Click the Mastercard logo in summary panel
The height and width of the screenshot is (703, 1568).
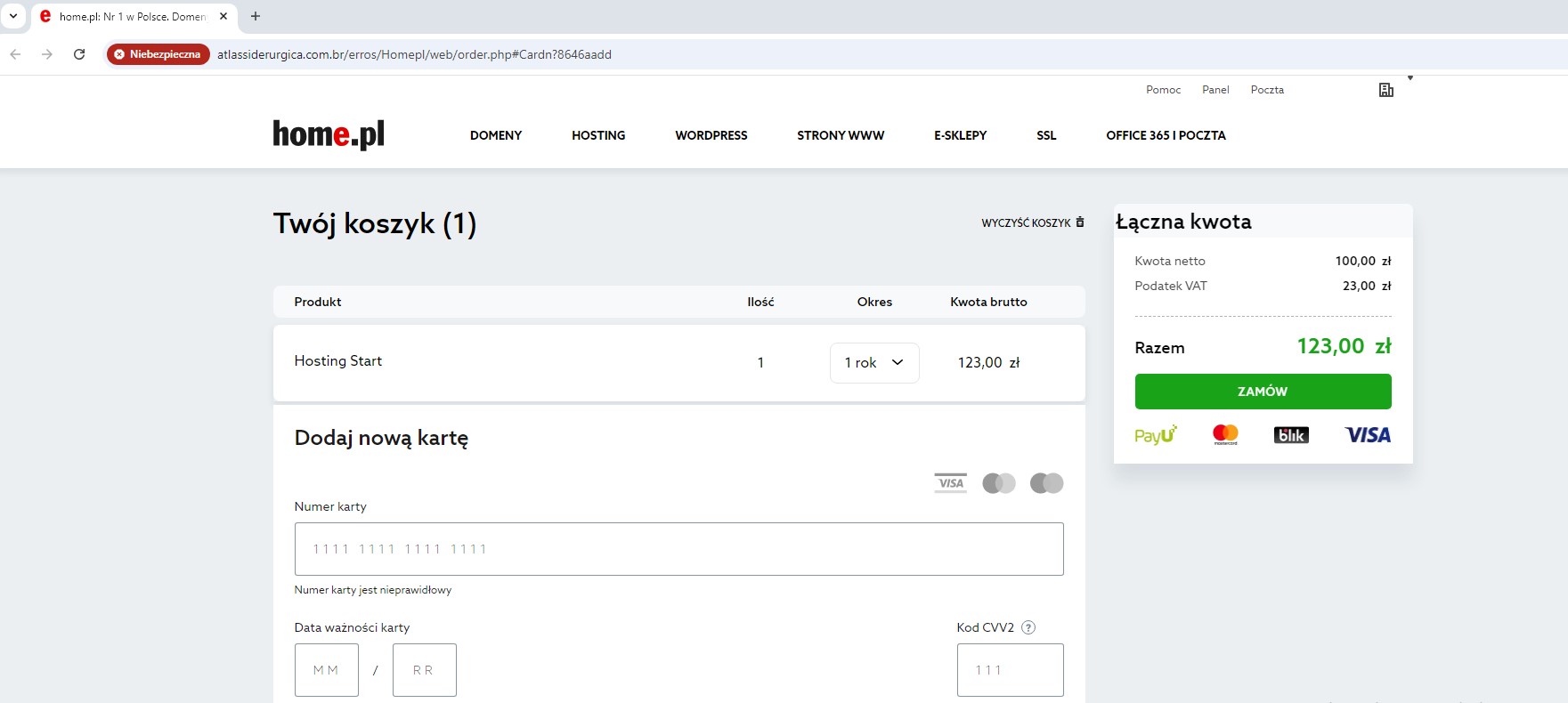(1225, 434)
